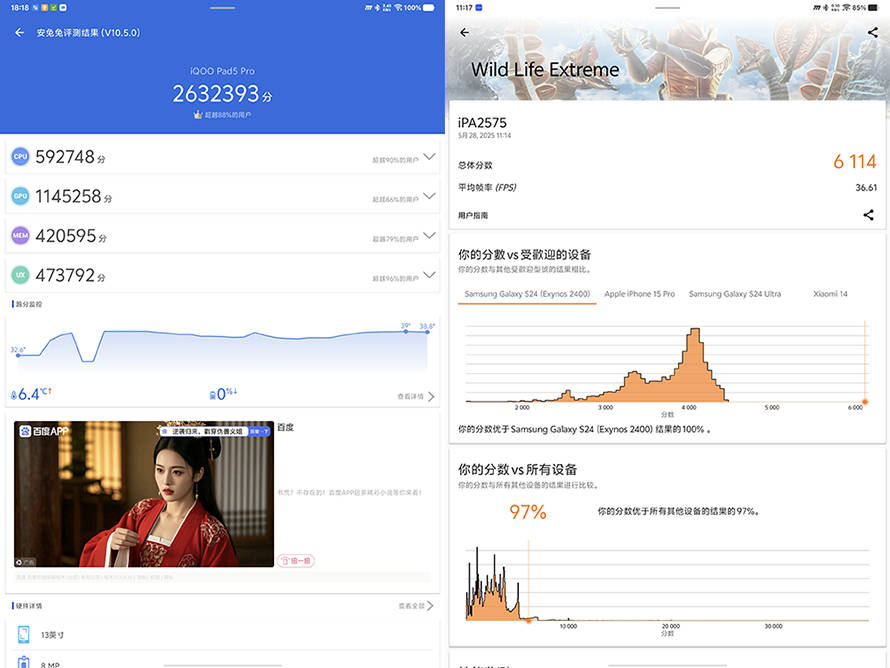Go back from Wild Life Extreme page
The height and width of the screenshot is (668, 890).
[464, 33]
